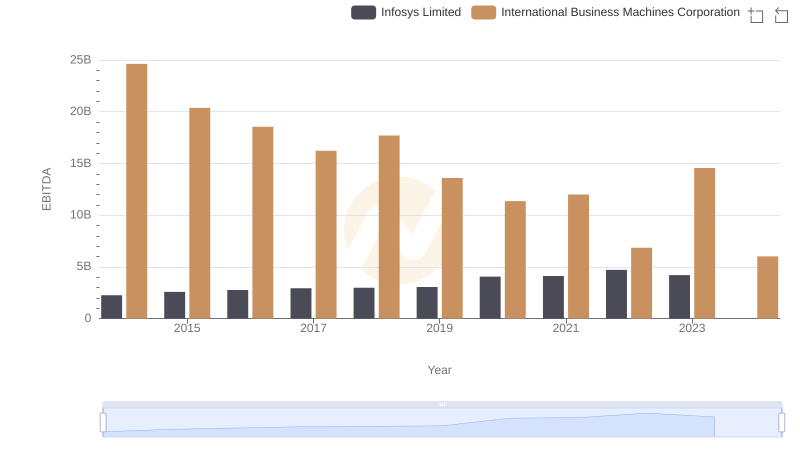Click the 0 y-axis label

(88, 319)
